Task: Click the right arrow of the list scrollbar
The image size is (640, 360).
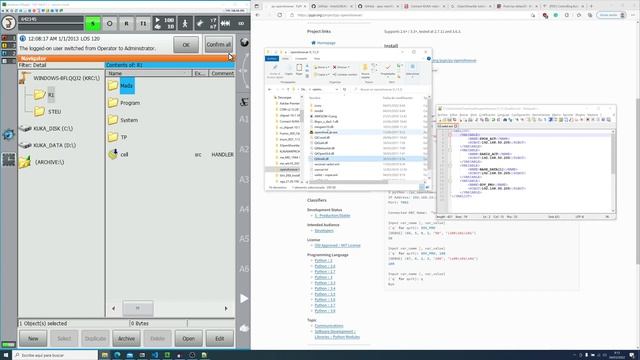Action: 226,309
